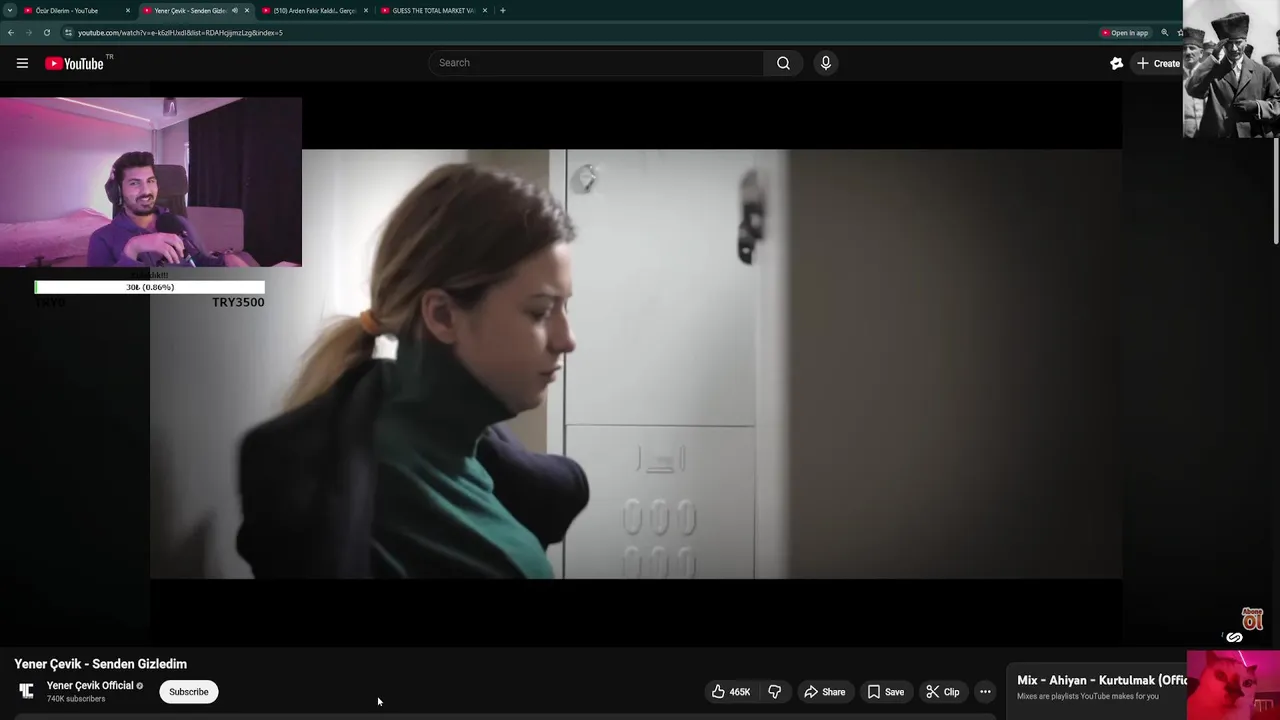Close the Özür Dilerim tab

click(128, 11)
